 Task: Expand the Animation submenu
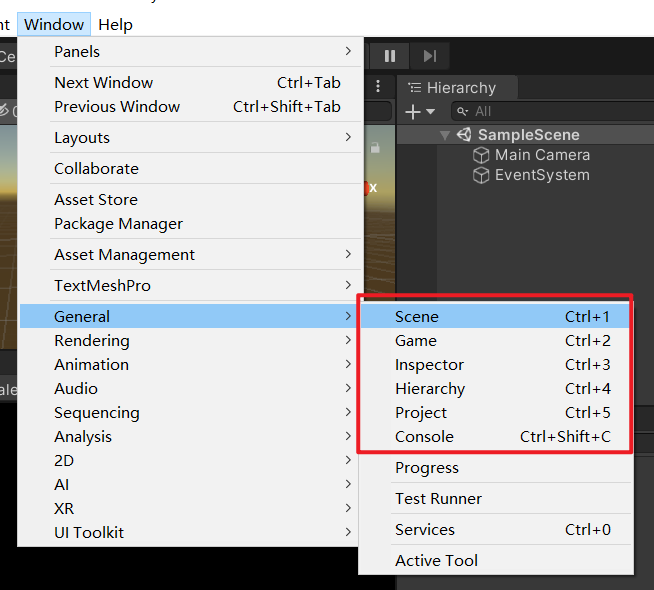click(190, 365)
